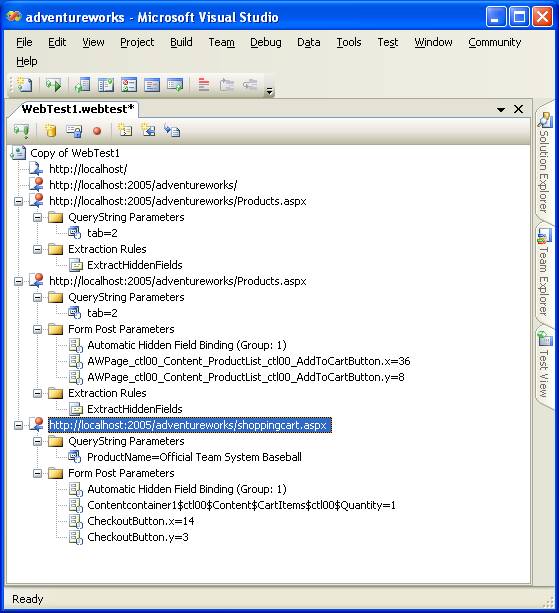Image resolution: width=559 pixels, height=613 pixels.
Task: Click the Ready status bar text
Action: (x=27, y=599)
